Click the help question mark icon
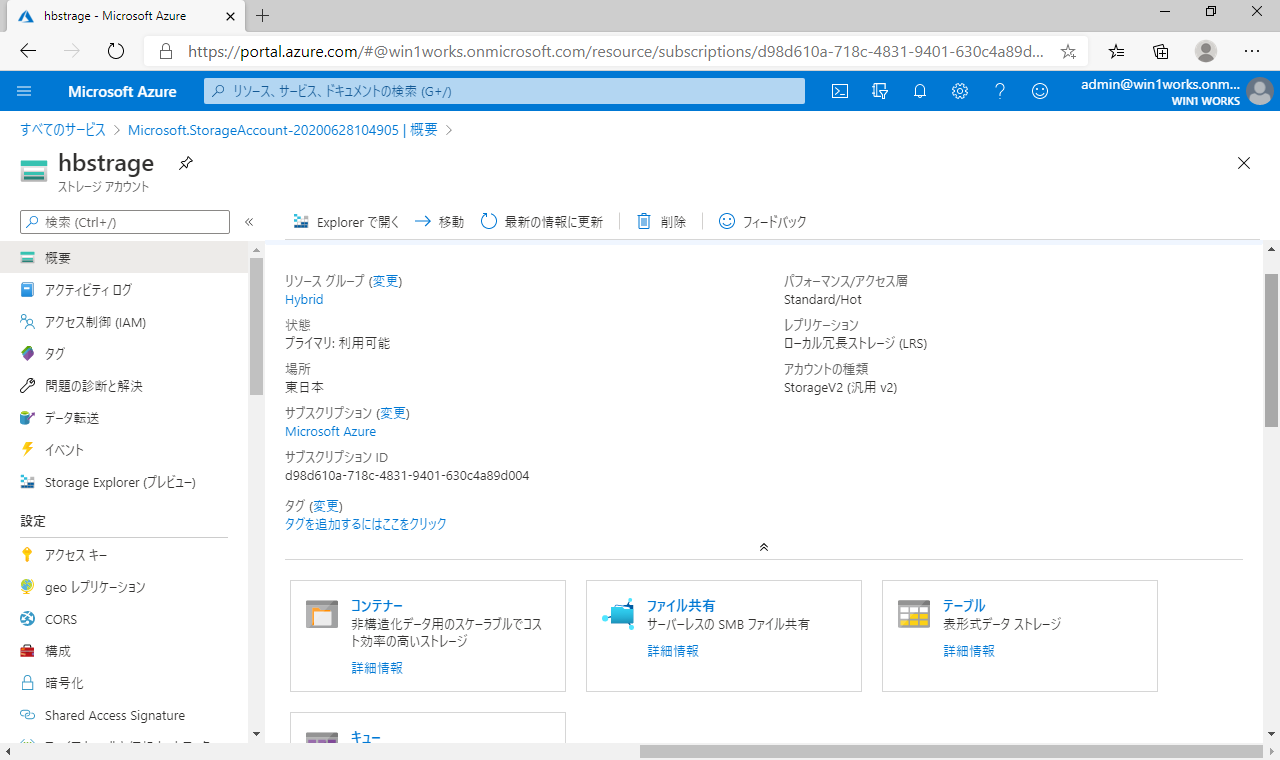The height and width of the screenshot is (760, 1280). click(1000, 91)
